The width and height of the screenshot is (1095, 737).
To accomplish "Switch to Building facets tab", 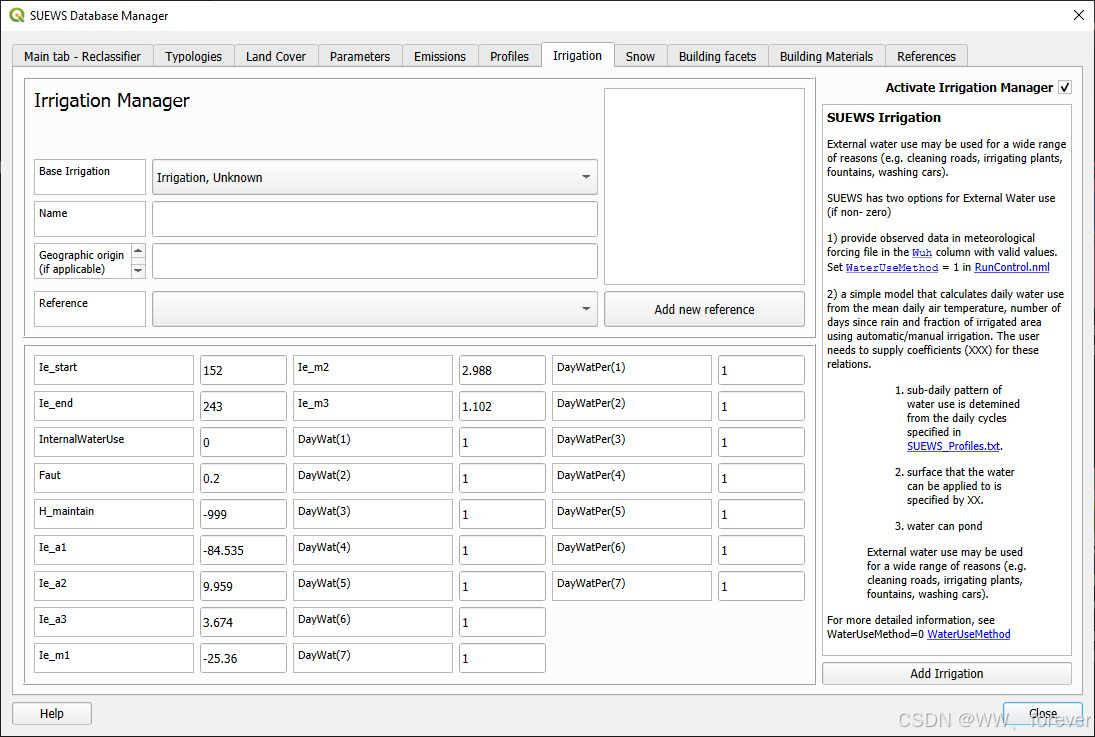I will 717,57.
